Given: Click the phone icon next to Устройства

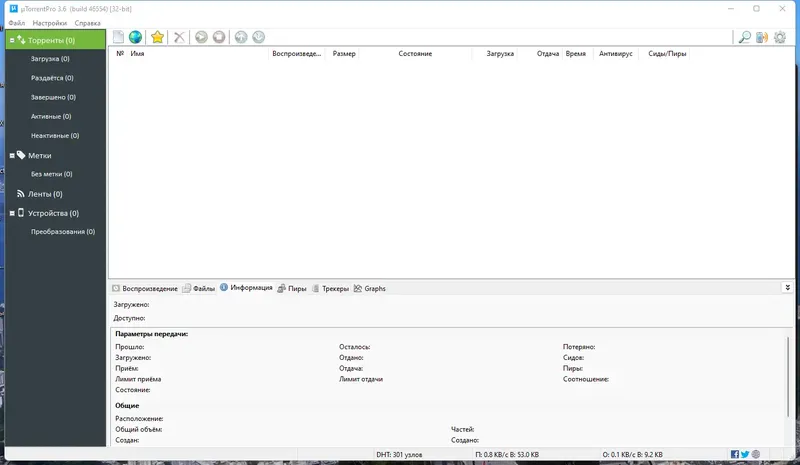Looking at the screenshot, I should coord(21,212).
